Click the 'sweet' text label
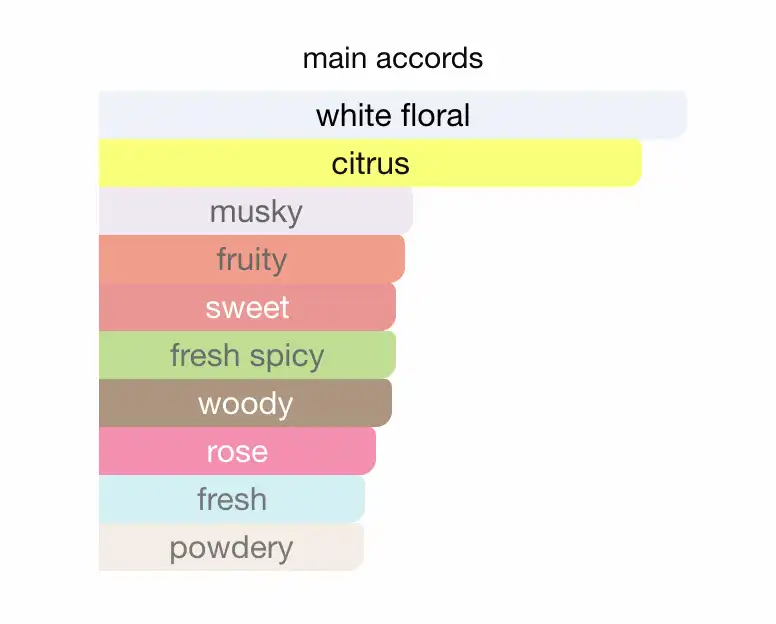The height and width of the screenshot is (624, 776). (x=247, y=307)
